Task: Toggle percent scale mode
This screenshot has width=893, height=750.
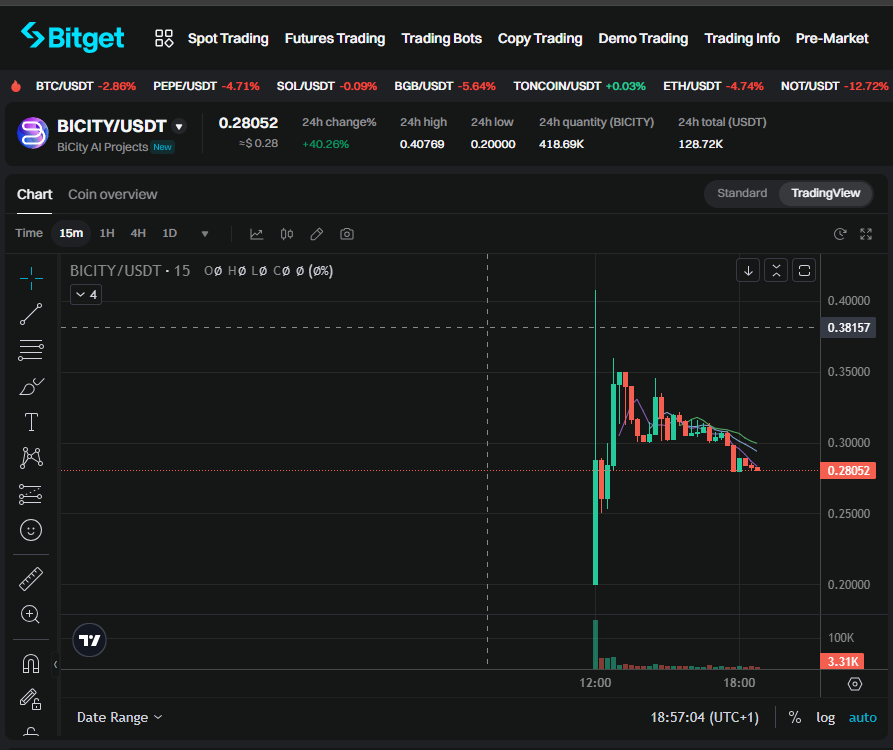Action: pos(794,718)
